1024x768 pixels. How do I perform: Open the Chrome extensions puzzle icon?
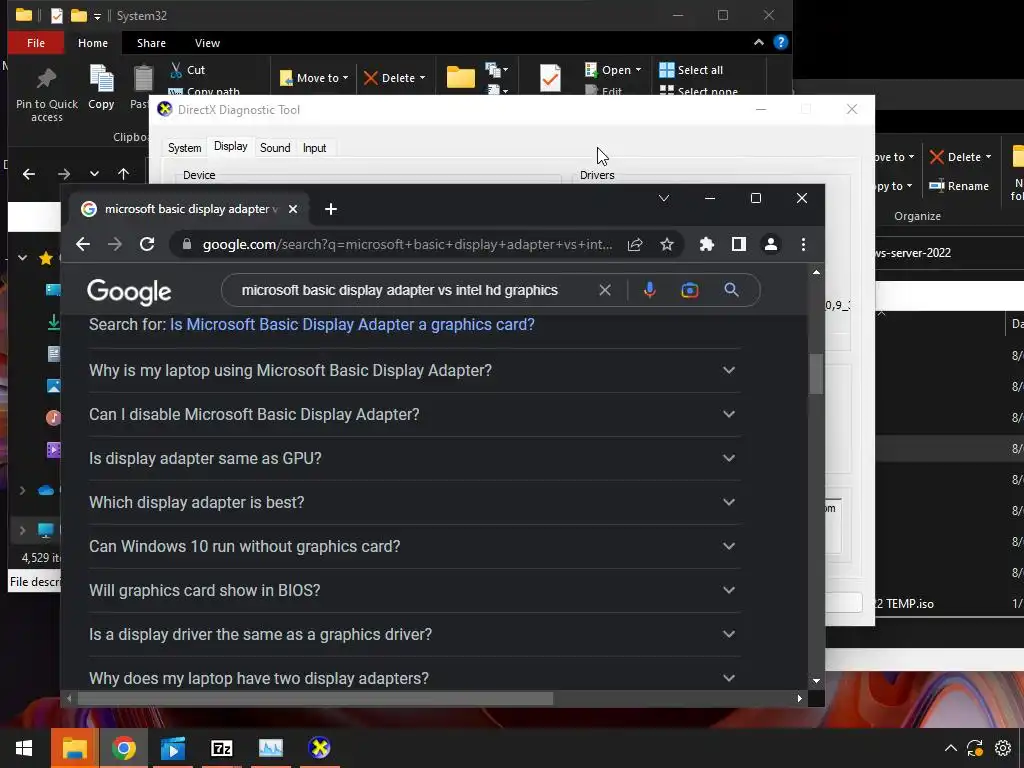[x=707, y=244]
